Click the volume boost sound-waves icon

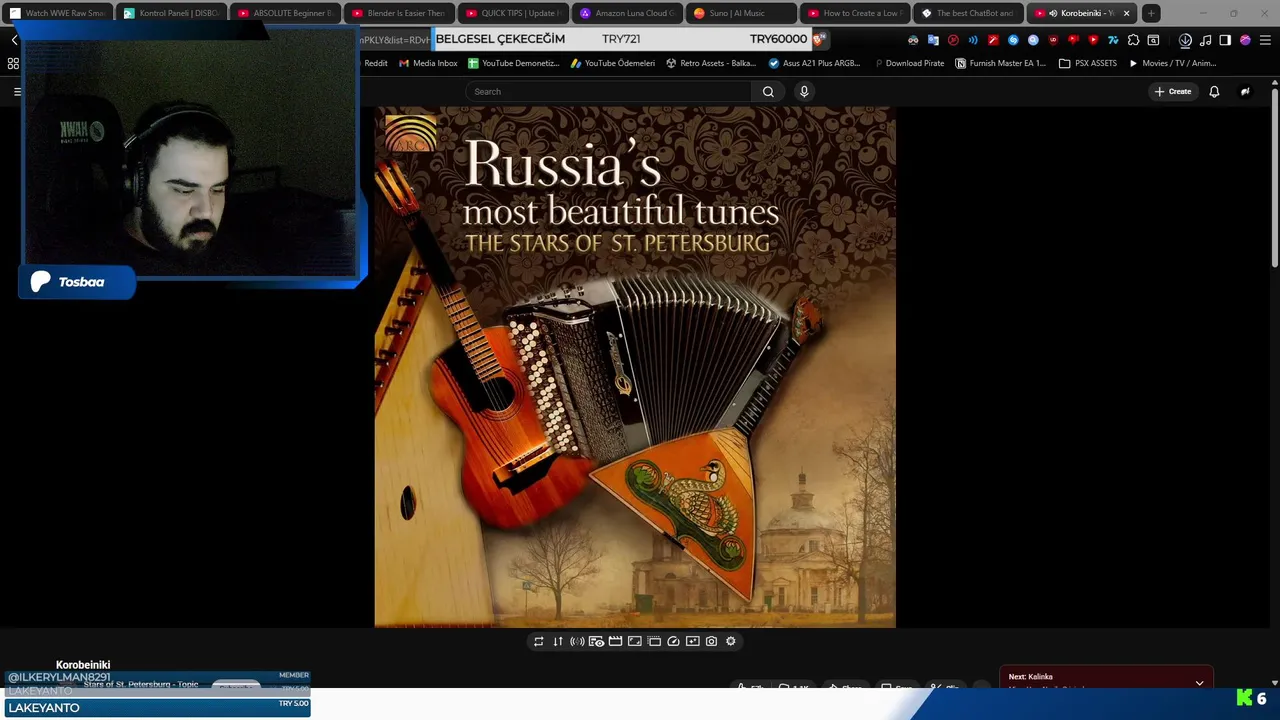[x=577, y=641]
